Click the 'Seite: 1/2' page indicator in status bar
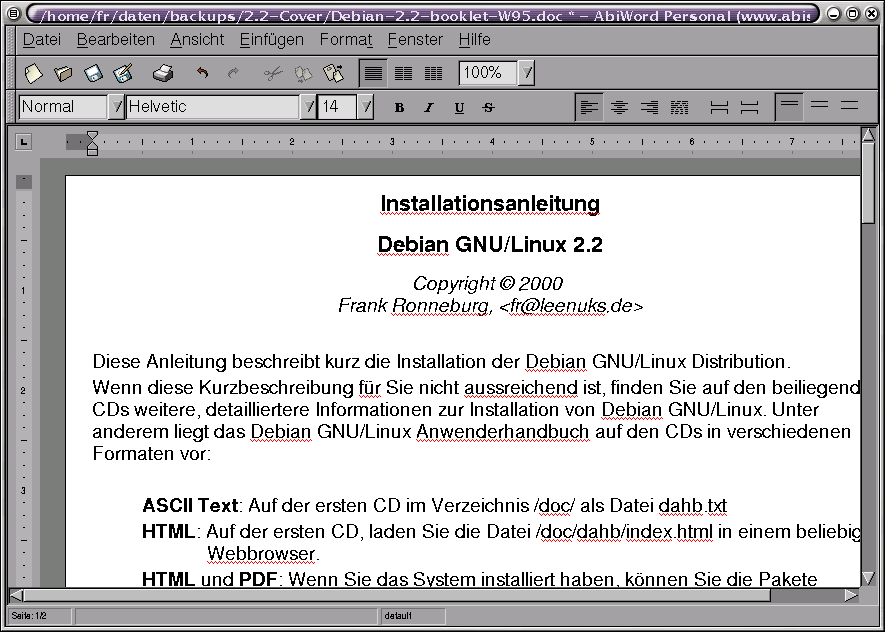The image size is (885, 632). tap(40, 616)
